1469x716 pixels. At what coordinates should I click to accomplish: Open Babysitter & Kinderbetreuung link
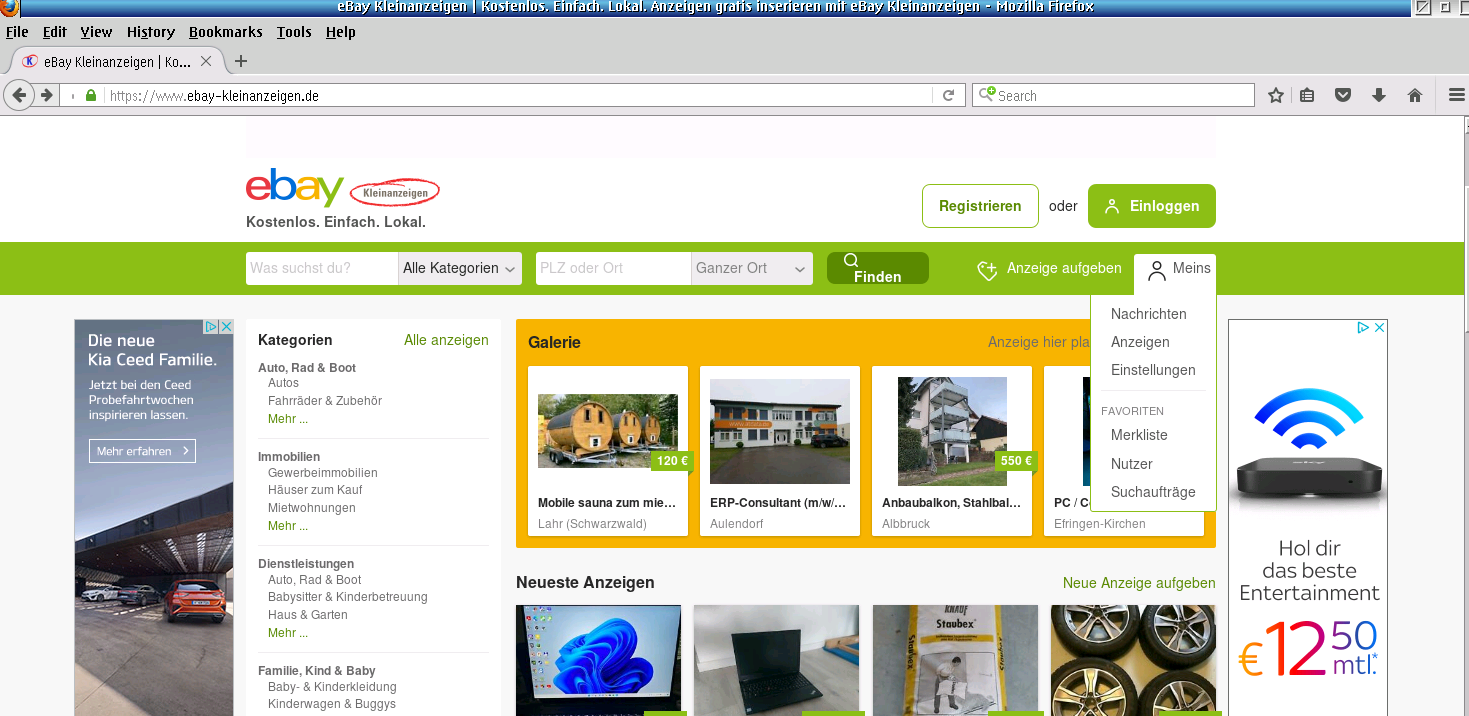pyautogui.click(x=348, y=597)
